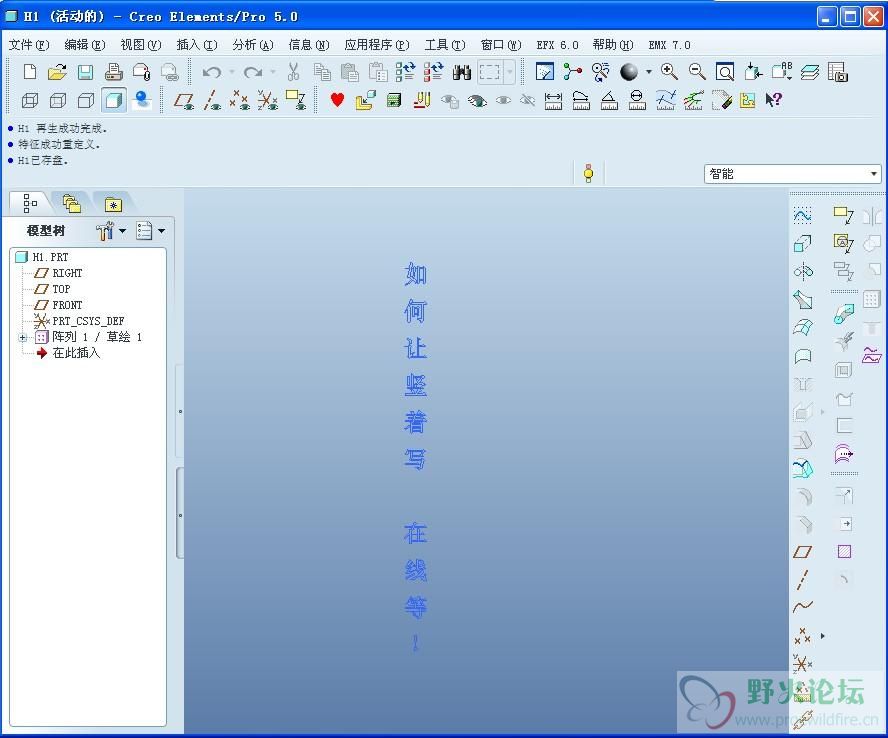Open a file using folder icon
The image size is (888, 738).
[57, 72]
